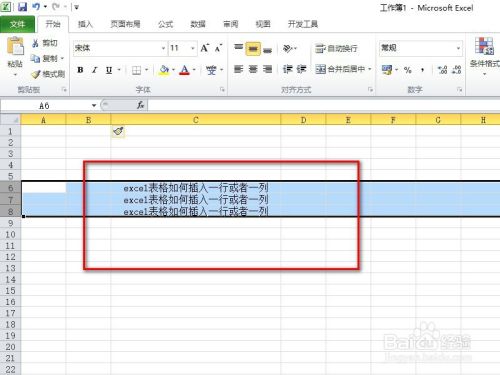Switch to the 视图 View tab

pos(263,24)
